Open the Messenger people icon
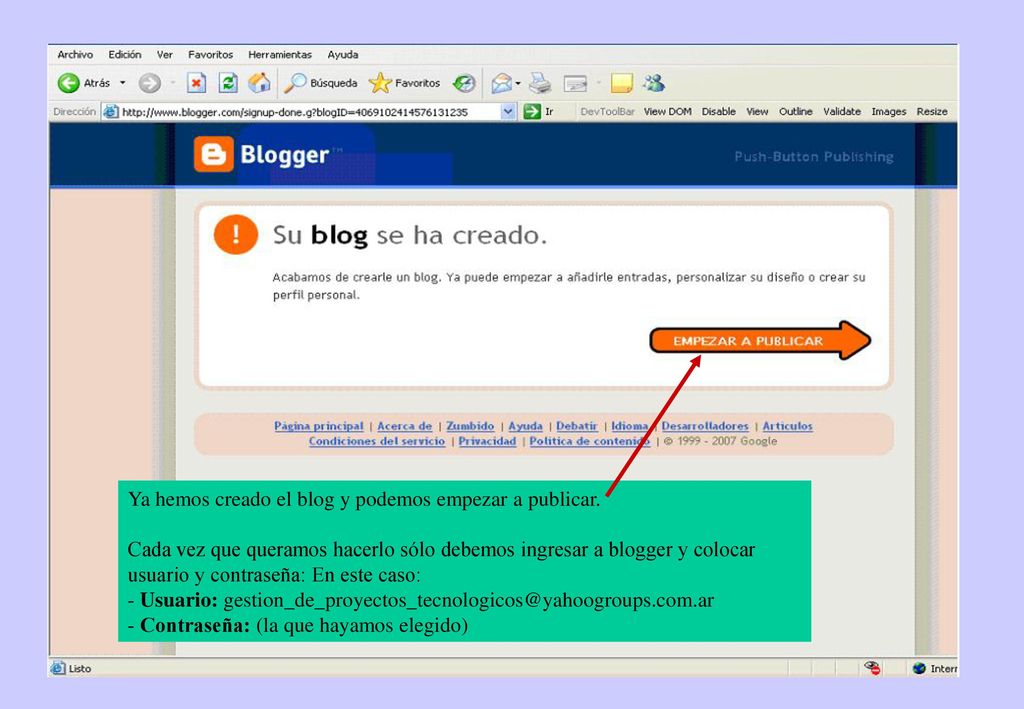Image resolution: width=1024 pixels, height=709 pixels. click(x=654, y=83)
